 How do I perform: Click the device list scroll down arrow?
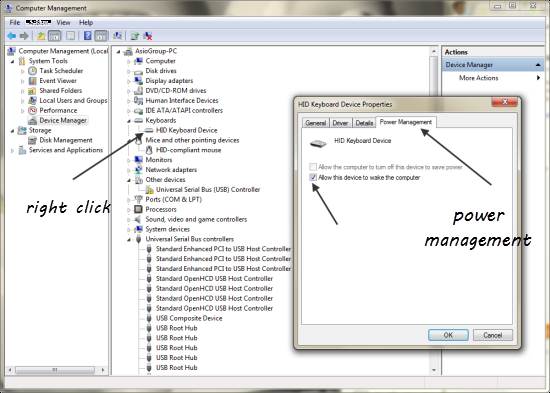(x=434, y=370)
